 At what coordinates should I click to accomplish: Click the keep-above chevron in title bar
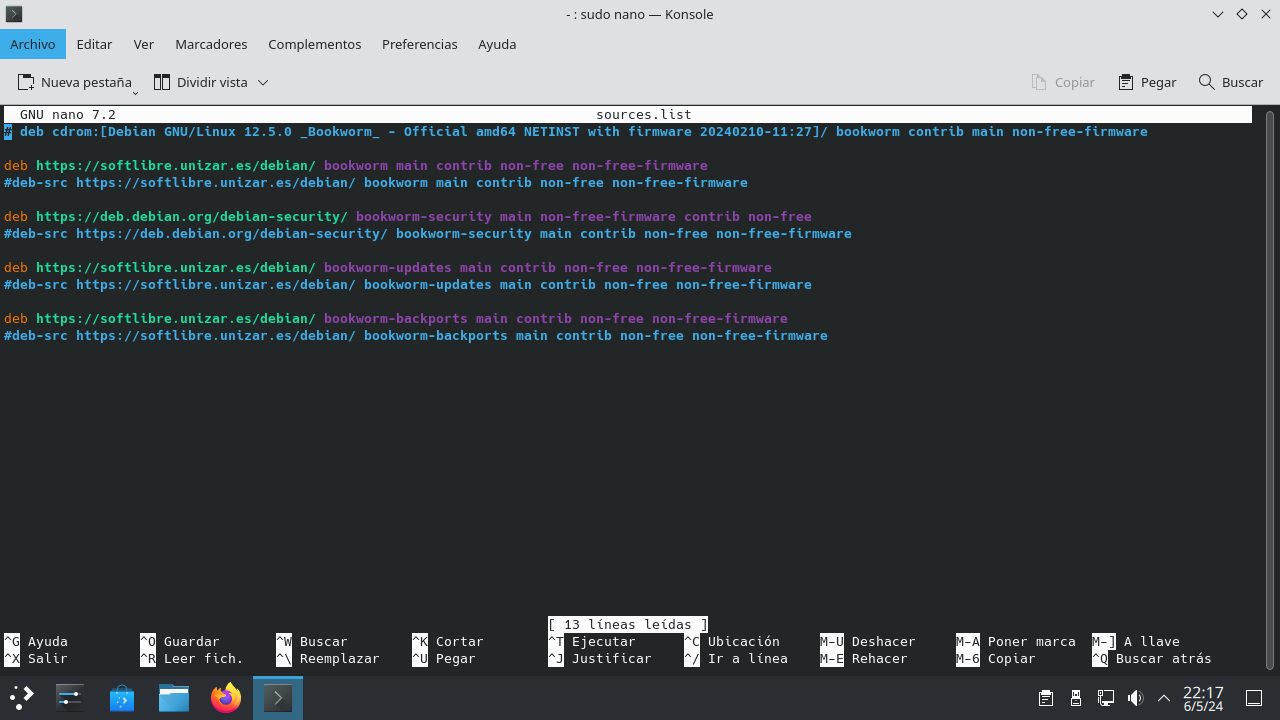click(x=1217, y=14)
